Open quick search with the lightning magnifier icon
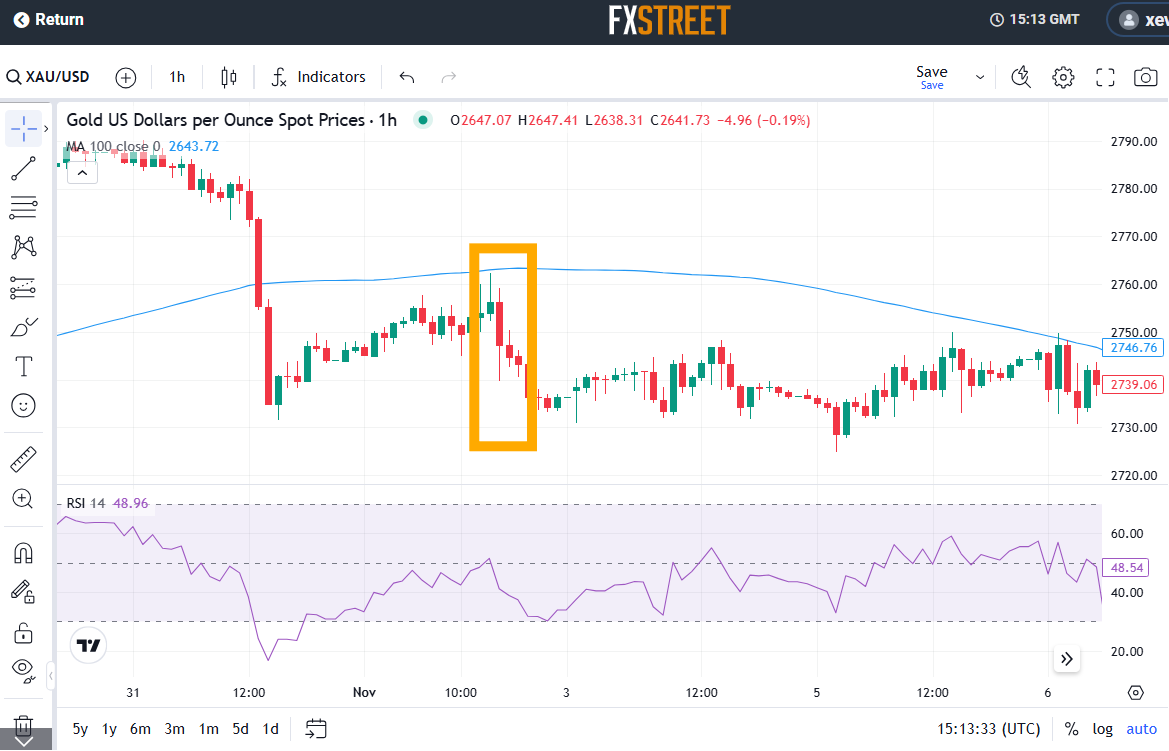Screen dimensions: 1169x751 click(1021, 76)
